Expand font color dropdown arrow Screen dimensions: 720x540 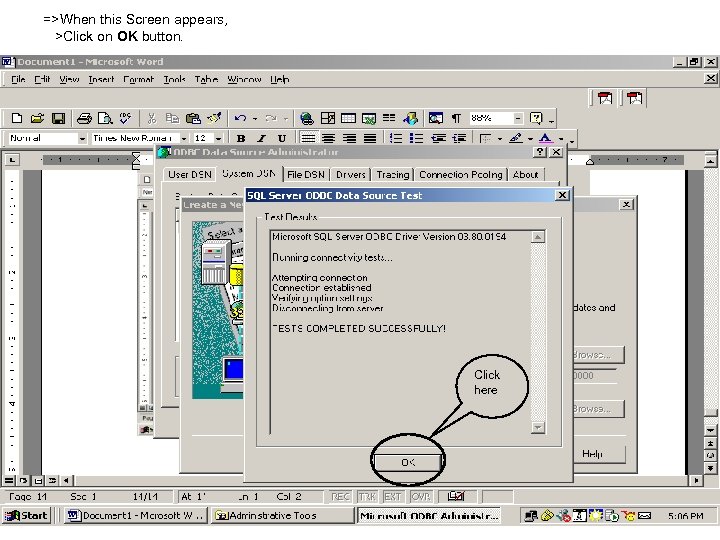coord(561,139)
